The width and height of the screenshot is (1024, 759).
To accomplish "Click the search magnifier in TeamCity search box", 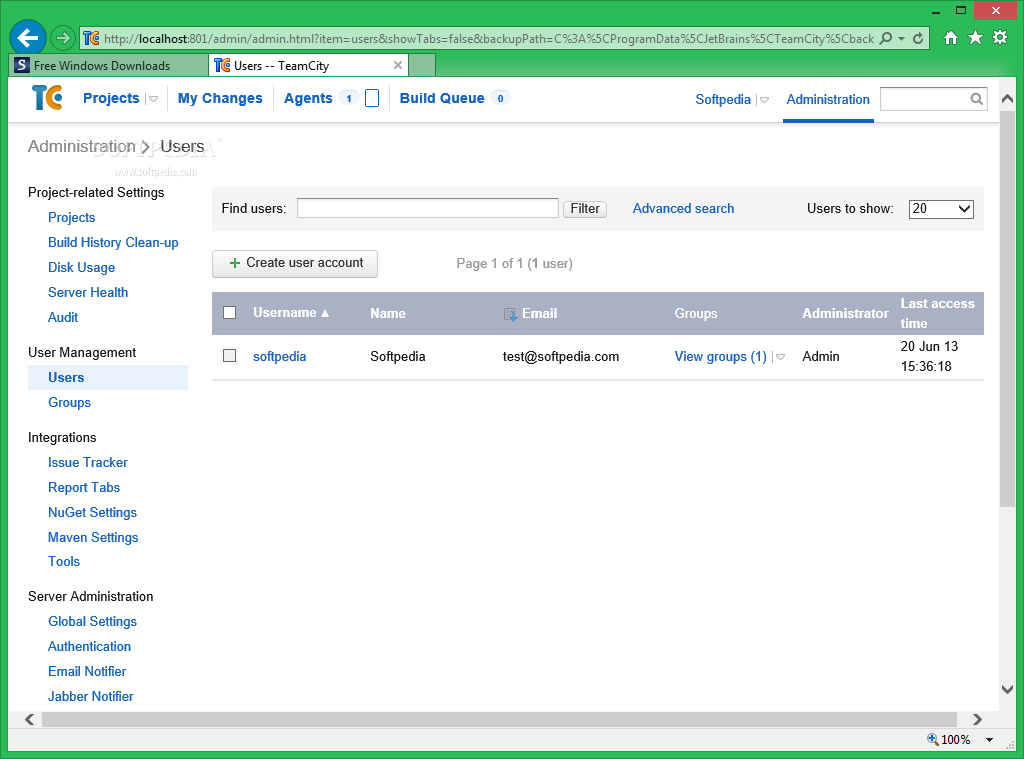I will [976, 99].
